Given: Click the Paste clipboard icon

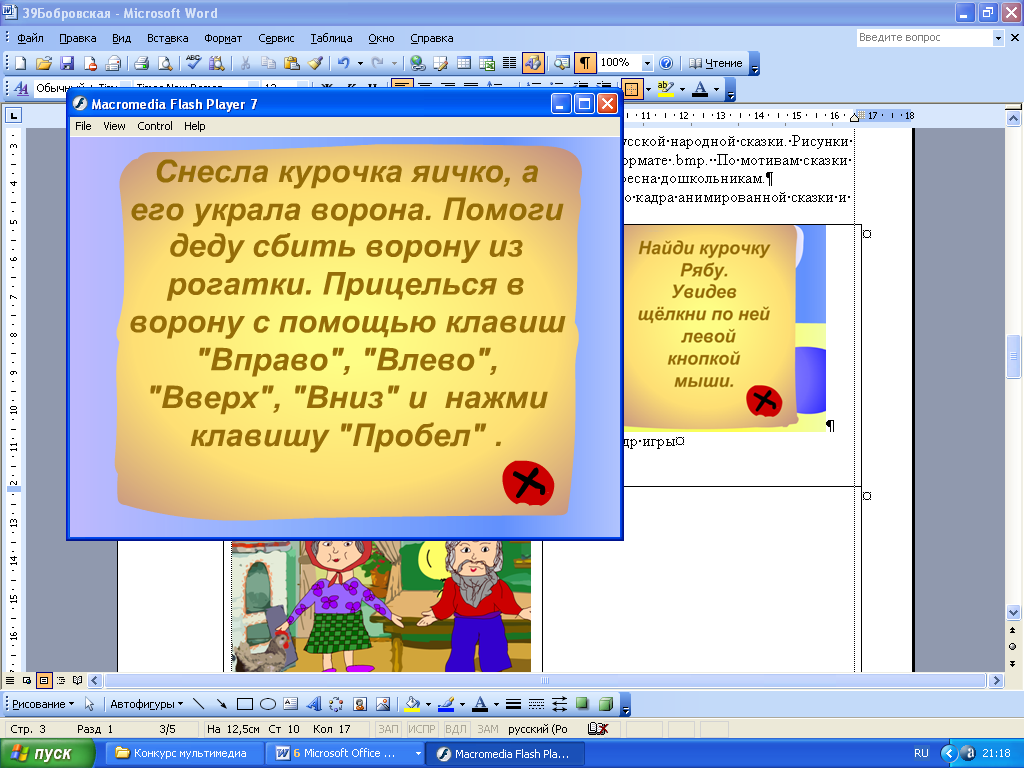Looking at the screenshot, I should [292, 63].
